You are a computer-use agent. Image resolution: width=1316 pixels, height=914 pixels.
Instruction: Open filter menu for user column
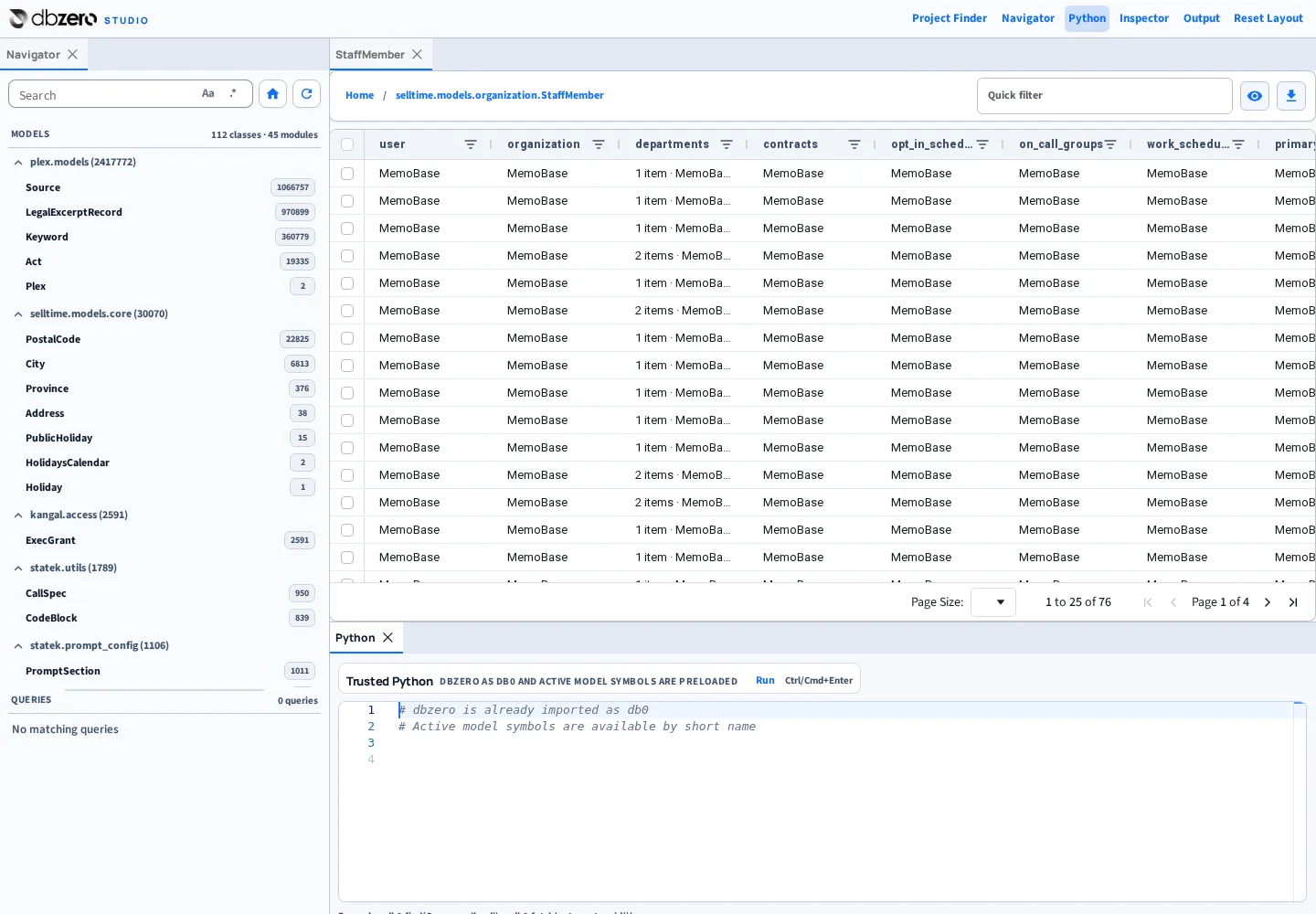pyautogui.click(x=471, y=144)
